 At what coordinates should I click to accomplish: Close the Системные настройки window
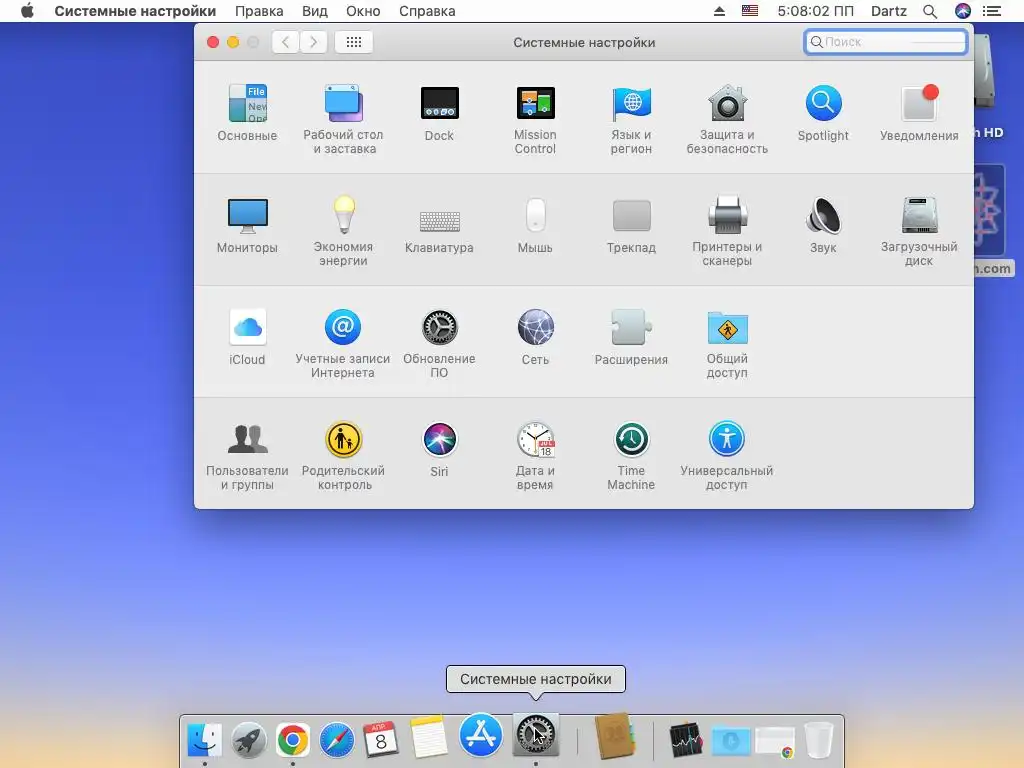[213, 42]
